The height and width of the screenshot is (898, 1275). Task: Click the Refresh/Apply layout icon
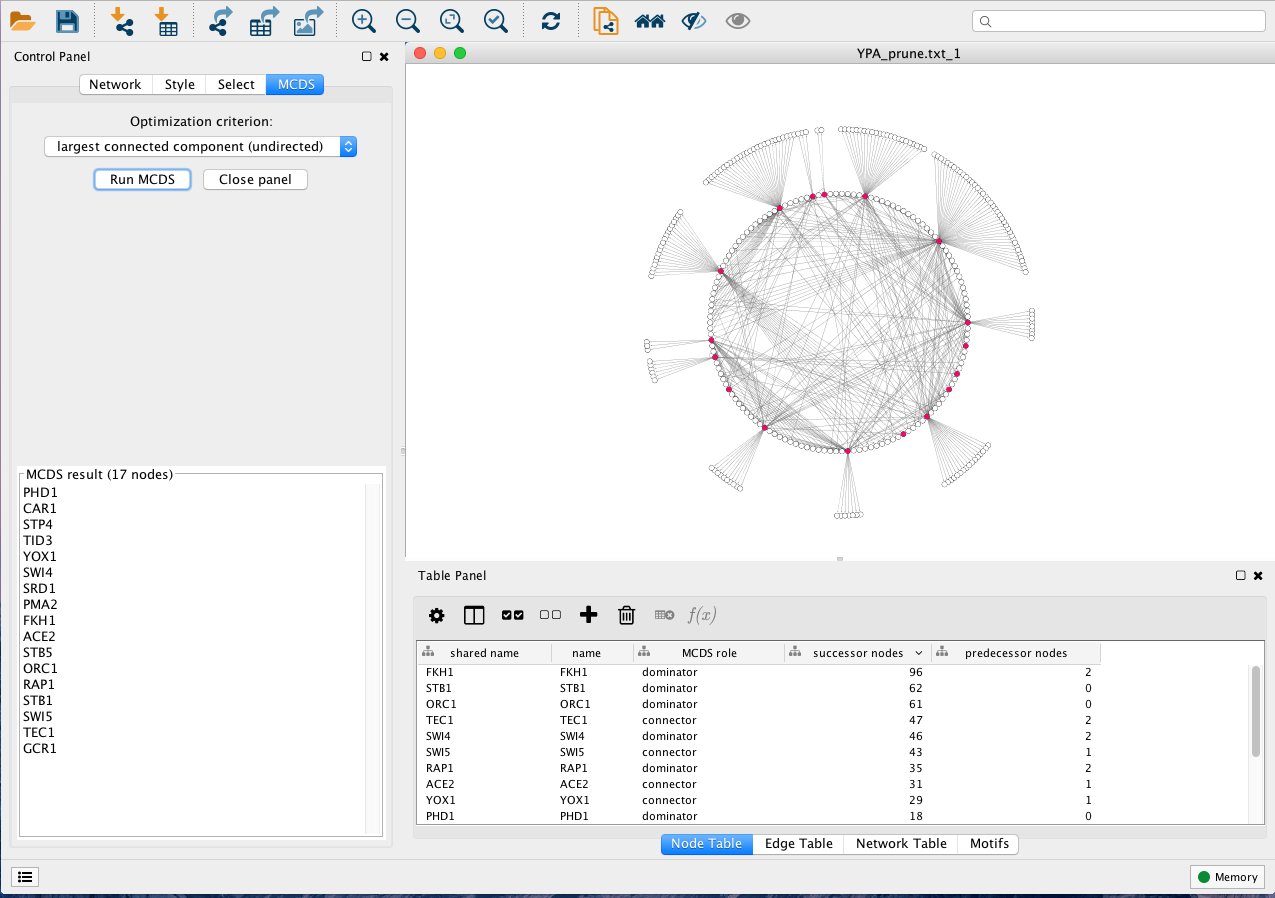[550, 21]
